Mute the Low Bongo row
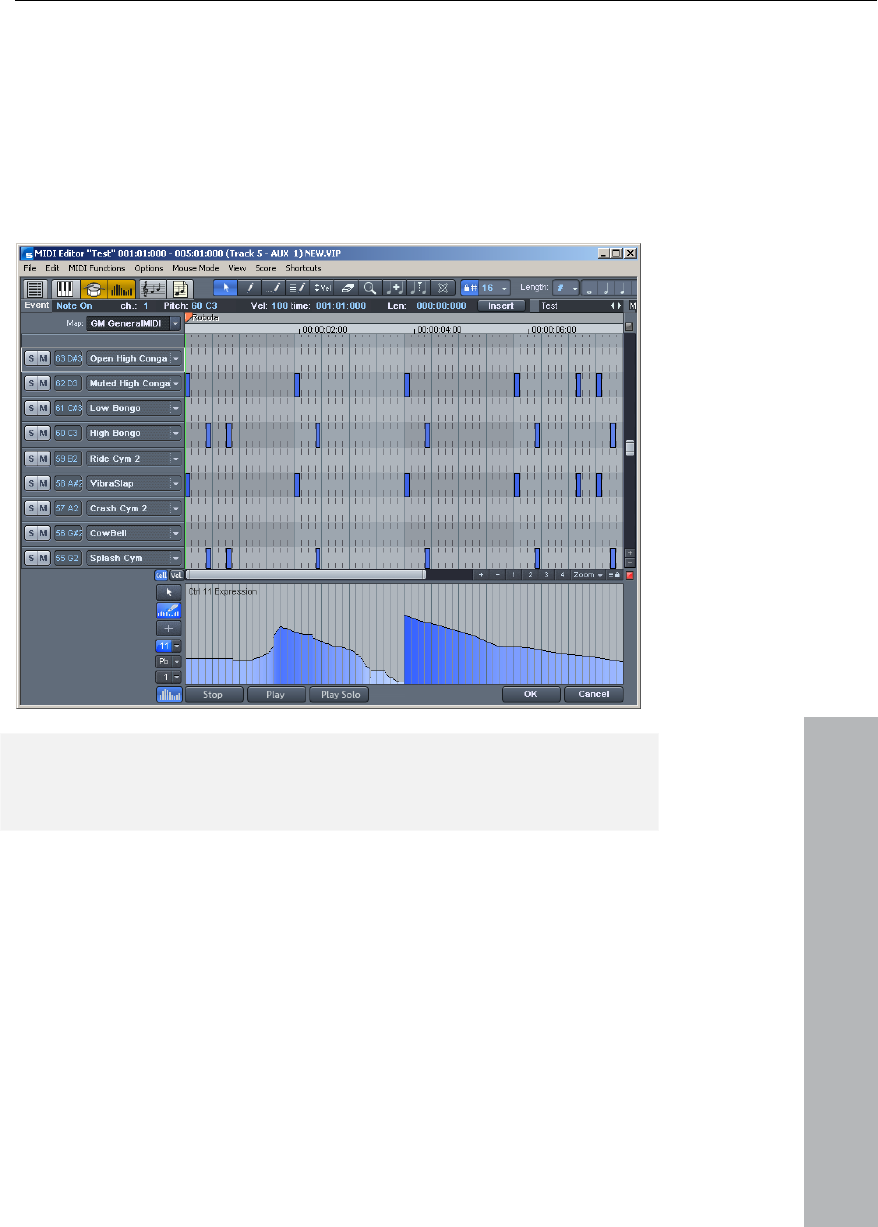Image resolution: width=878 pixels, height=1227 pixels. (43, 408)
